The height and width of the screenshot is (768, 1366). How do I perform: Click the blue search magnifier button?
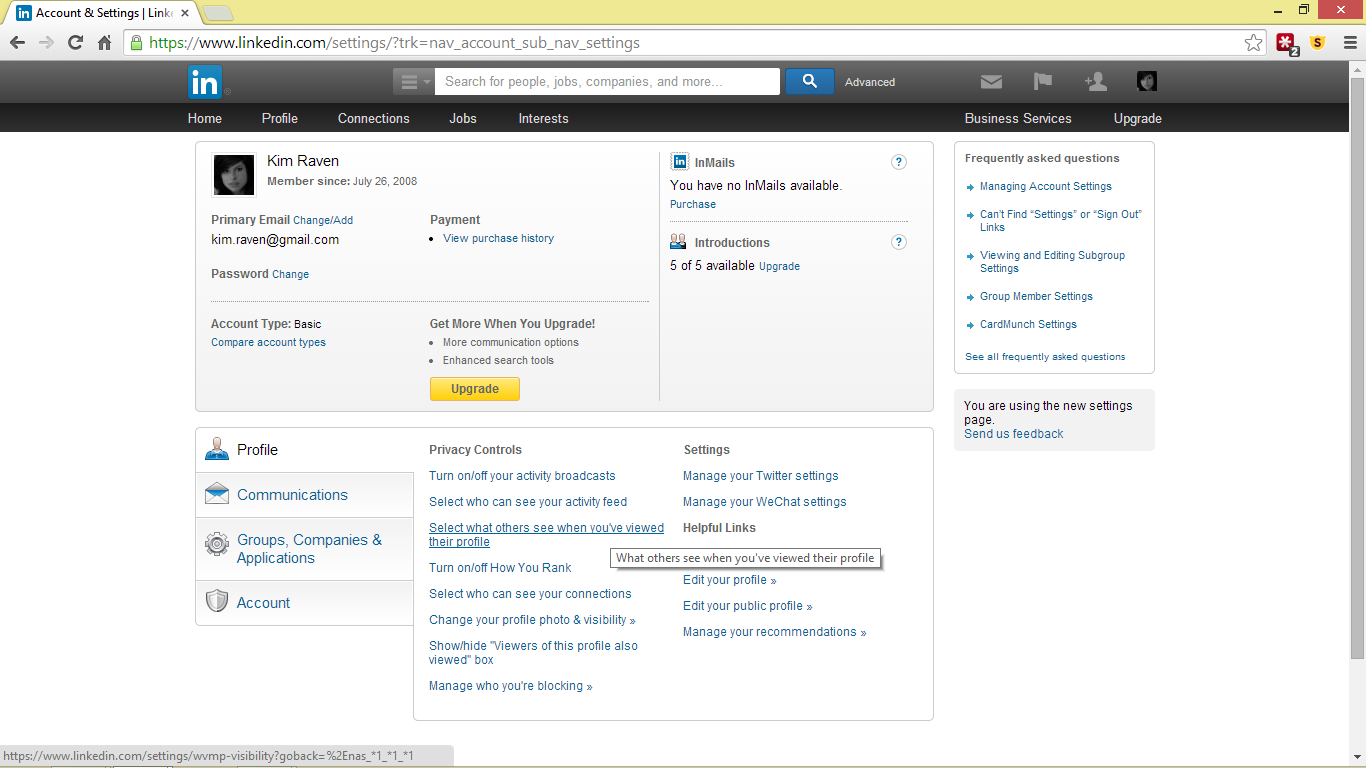[810, 82]
